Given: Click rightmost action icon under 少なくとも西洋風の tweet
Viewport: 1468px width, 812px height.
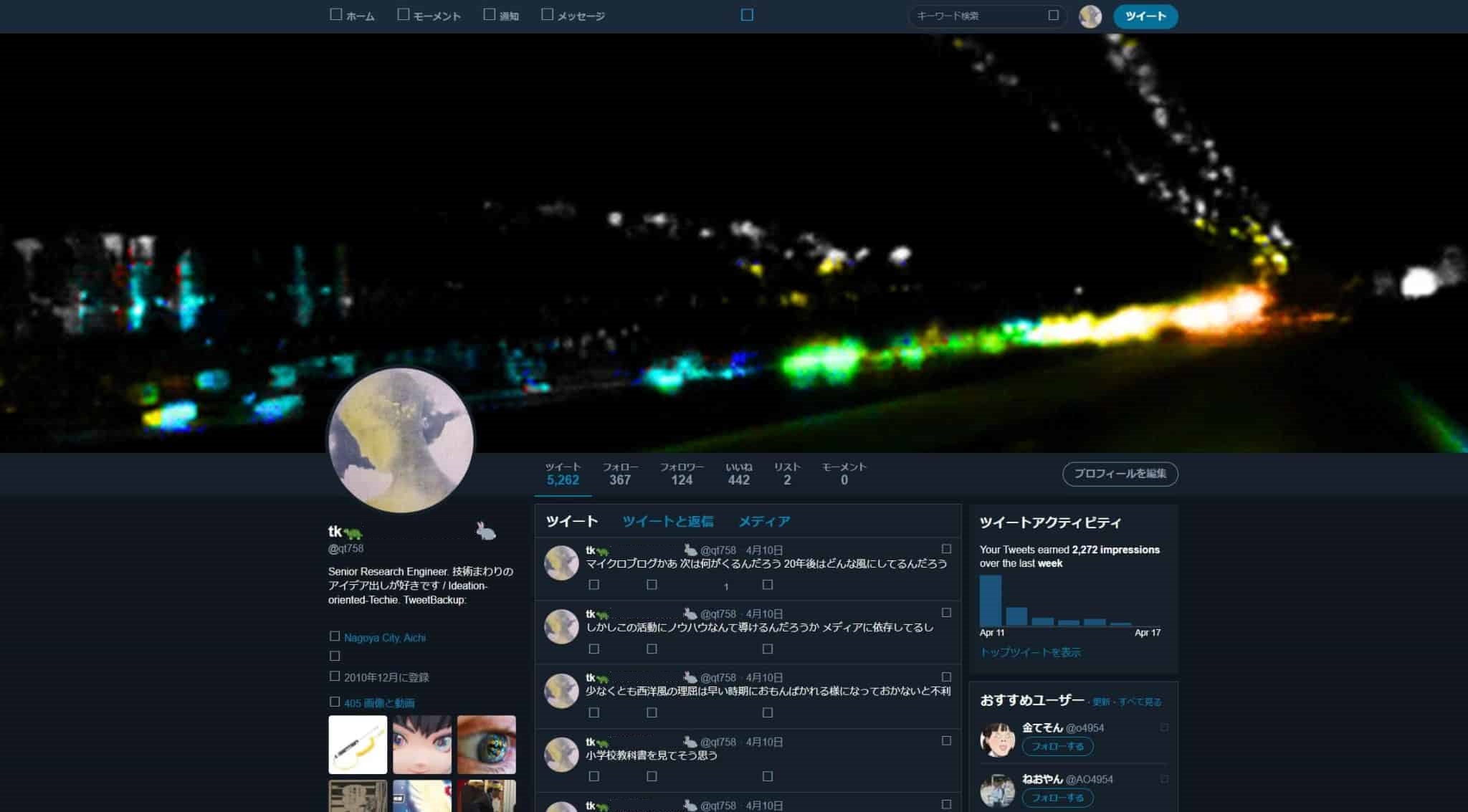Looking at the screenshot, I should (x=768, y=712).
